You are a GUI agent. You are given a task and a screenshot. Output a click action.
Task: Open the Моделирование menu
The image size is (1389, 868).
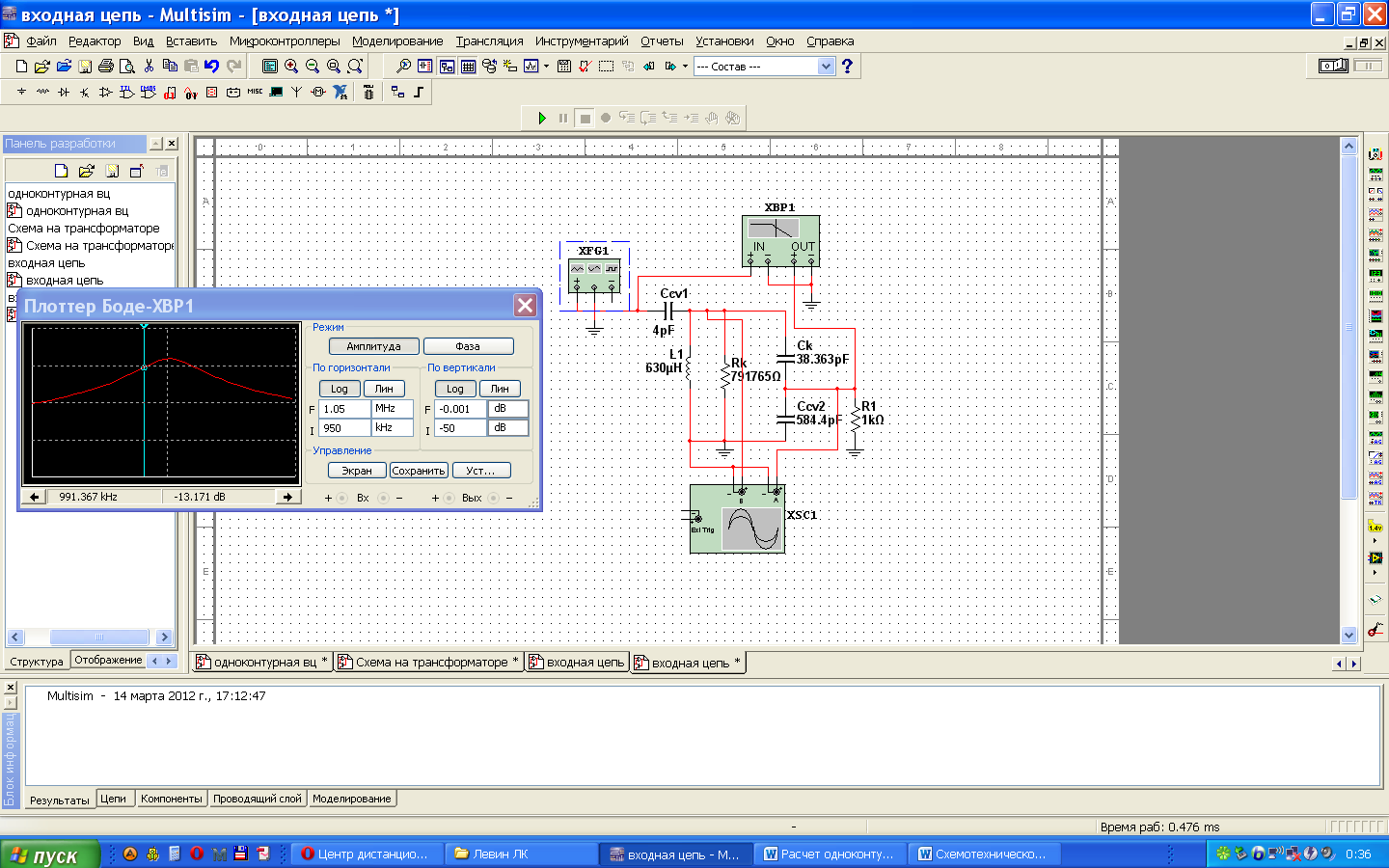coord(397,41)
